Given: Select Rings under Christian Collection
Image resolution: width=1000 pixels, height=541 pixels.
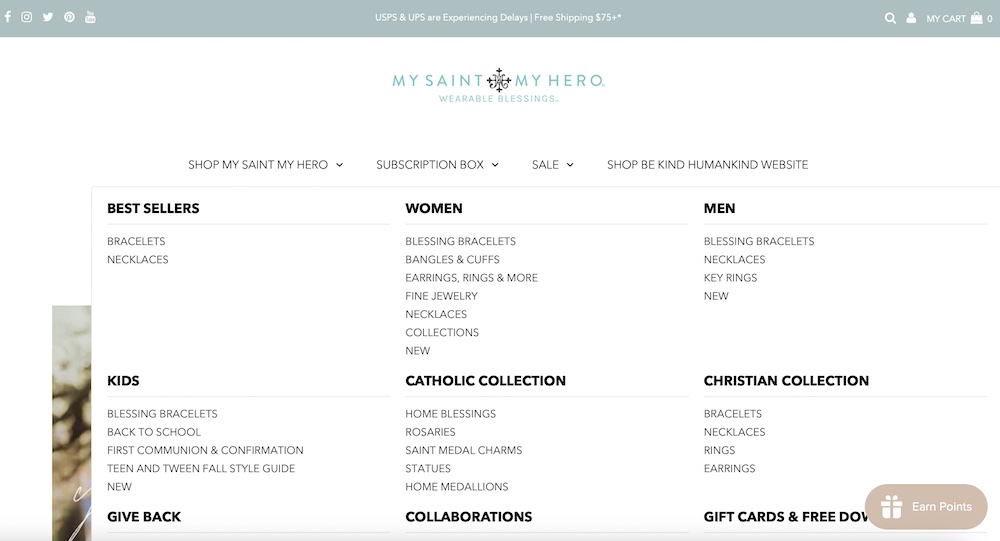Looking at the screenshot, I should click(x=719, y=450).
